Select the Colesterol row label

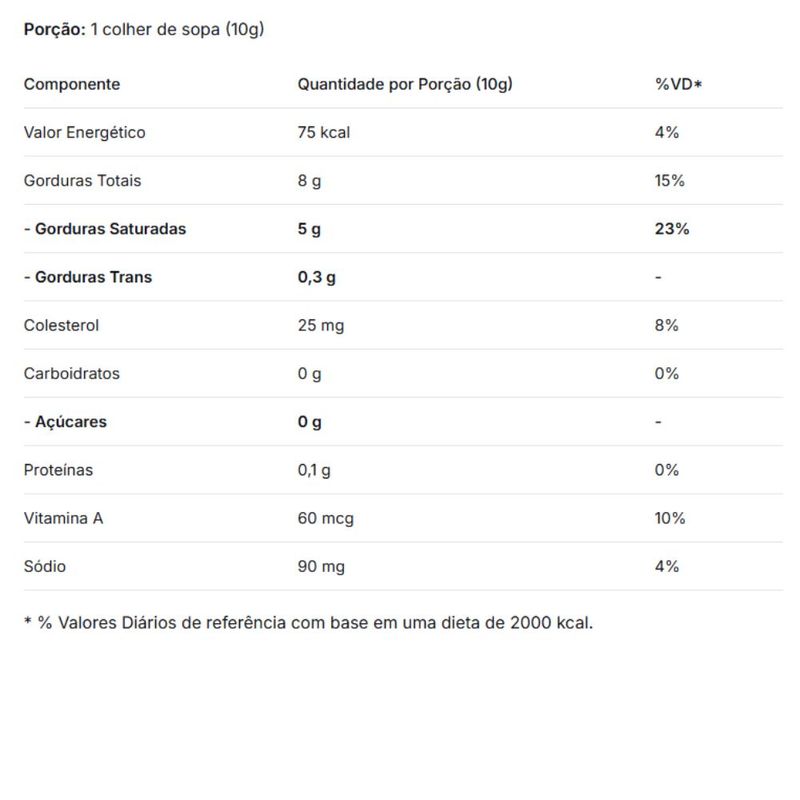point(62,325)
